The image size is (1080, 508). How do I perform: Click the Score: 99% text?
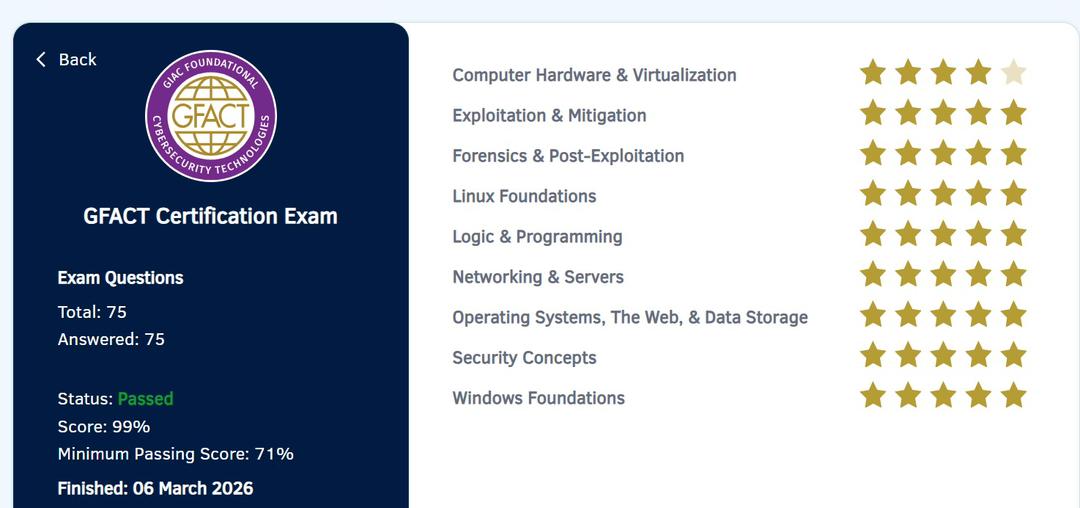[104, 427]
